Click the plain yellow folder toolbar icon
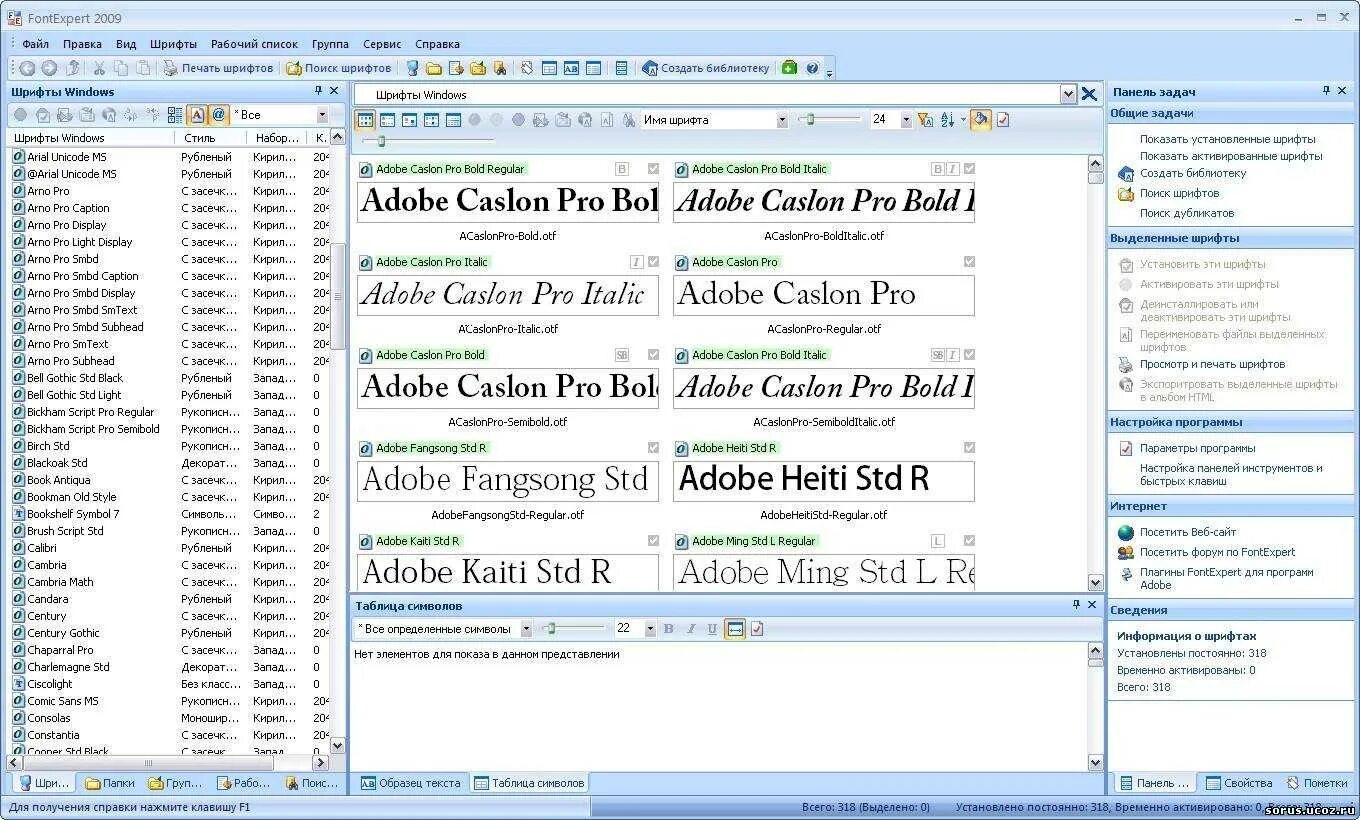This screenshot has width=1360, height=820. (434, 68)
